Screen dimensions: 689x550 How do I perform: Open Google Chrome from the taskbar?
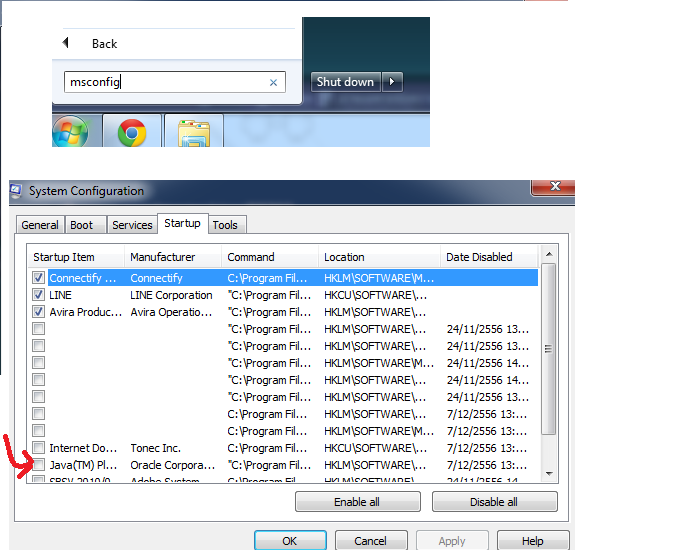click(132, 132)
